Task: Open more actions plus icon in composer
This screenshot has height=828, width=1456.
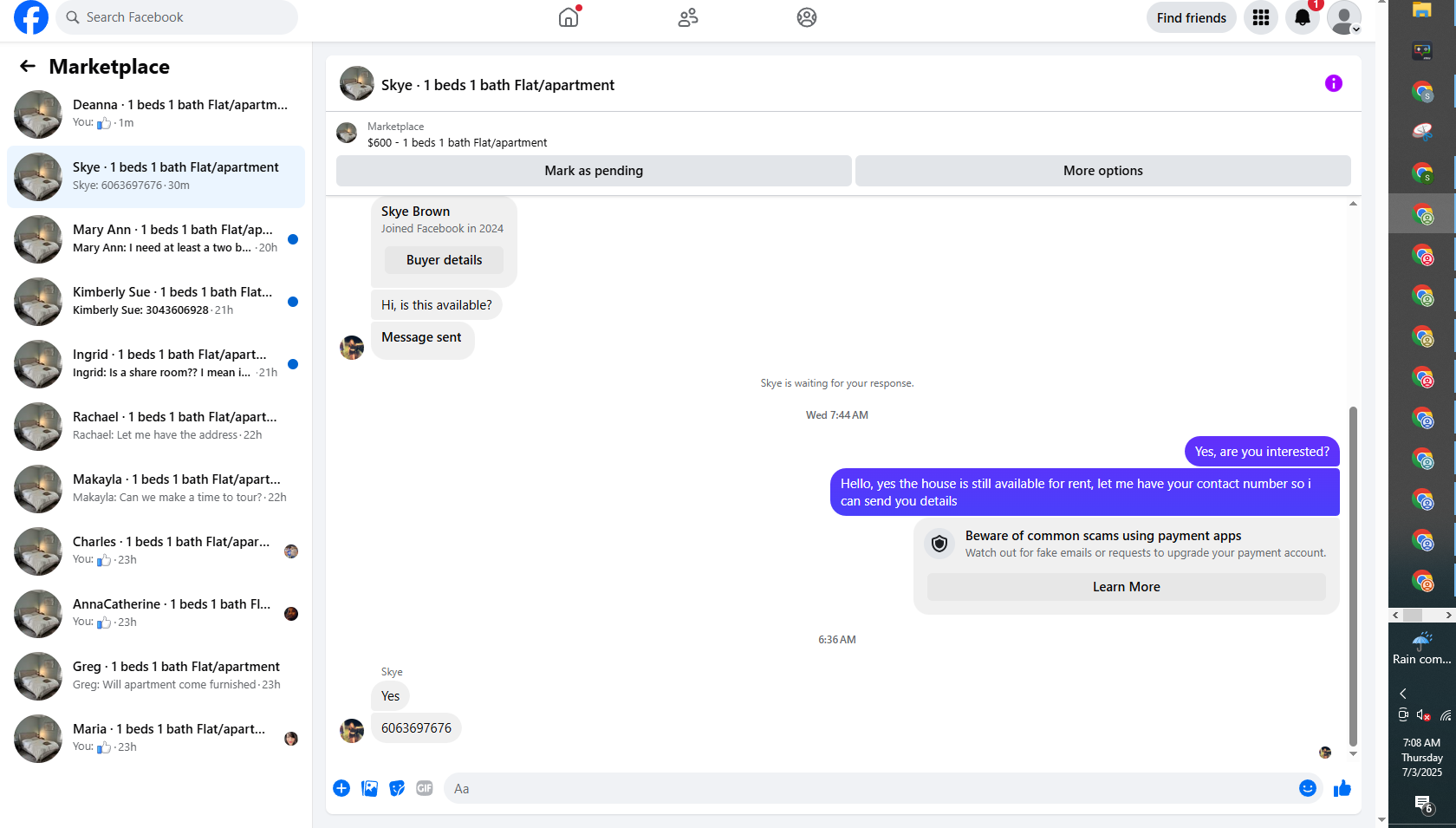Action: point(341,788)
